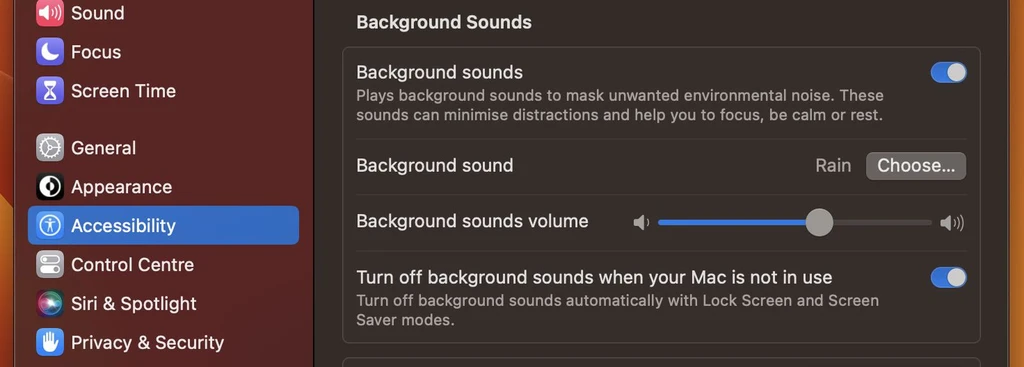Click the Appearance half-circle icon
Viewport: 1024px width, 367px height.
click(50, 187)
